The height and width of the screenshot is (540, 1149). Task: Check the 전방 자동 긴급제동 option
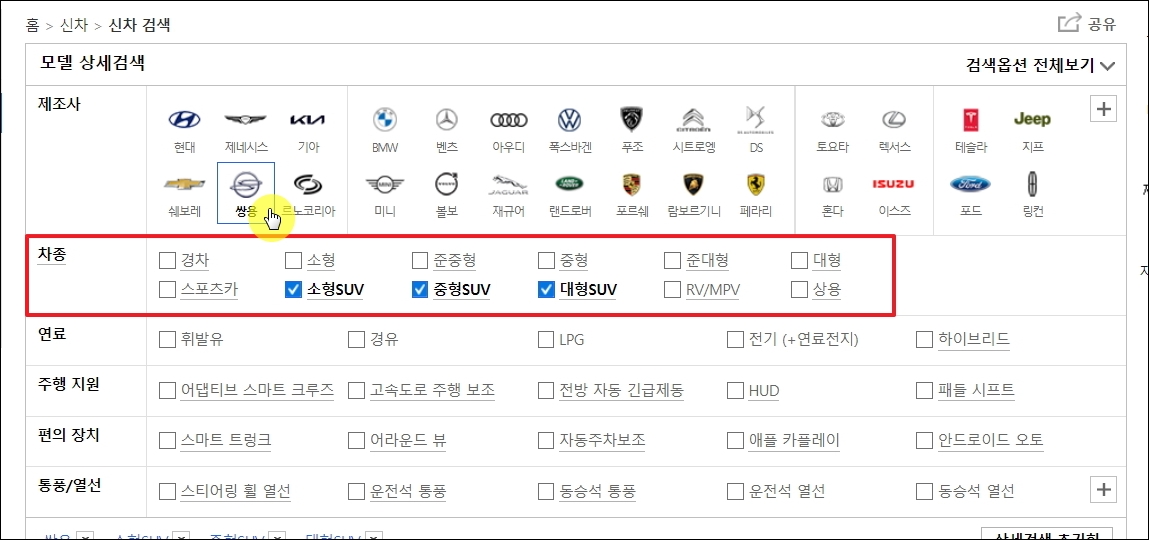[547, 390]
